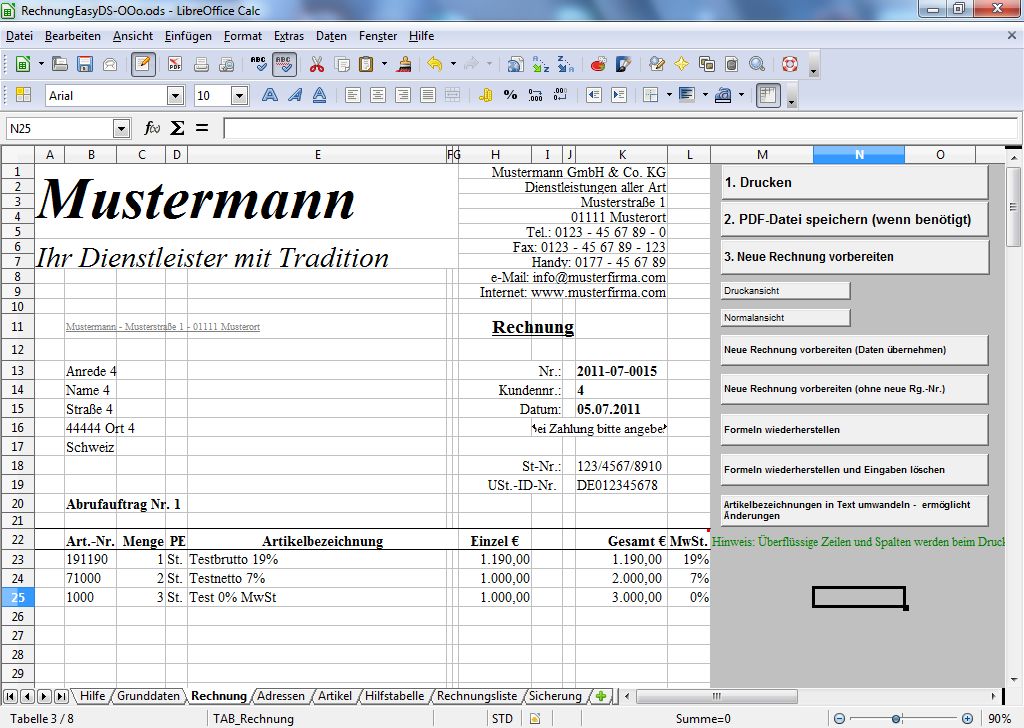Image resolution: width=1024 pixels, height=728 pixels.
Task: Switch to the Adressen sheet tab
Action: pyautogui.click(x=281, y=696)
